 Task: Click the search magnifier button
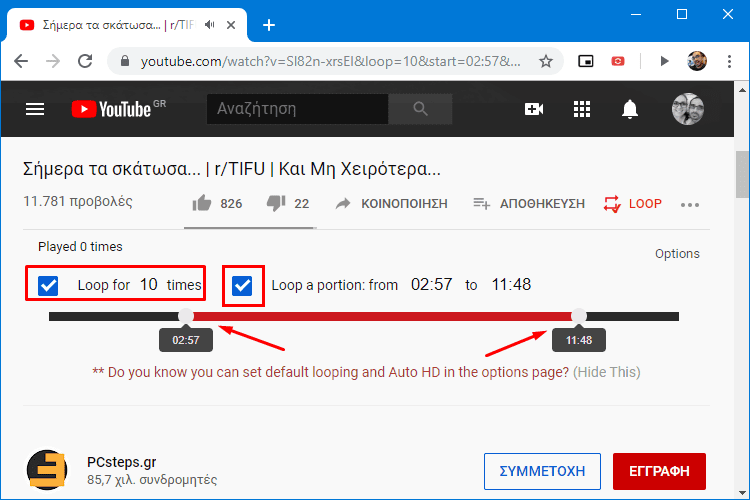420,109
